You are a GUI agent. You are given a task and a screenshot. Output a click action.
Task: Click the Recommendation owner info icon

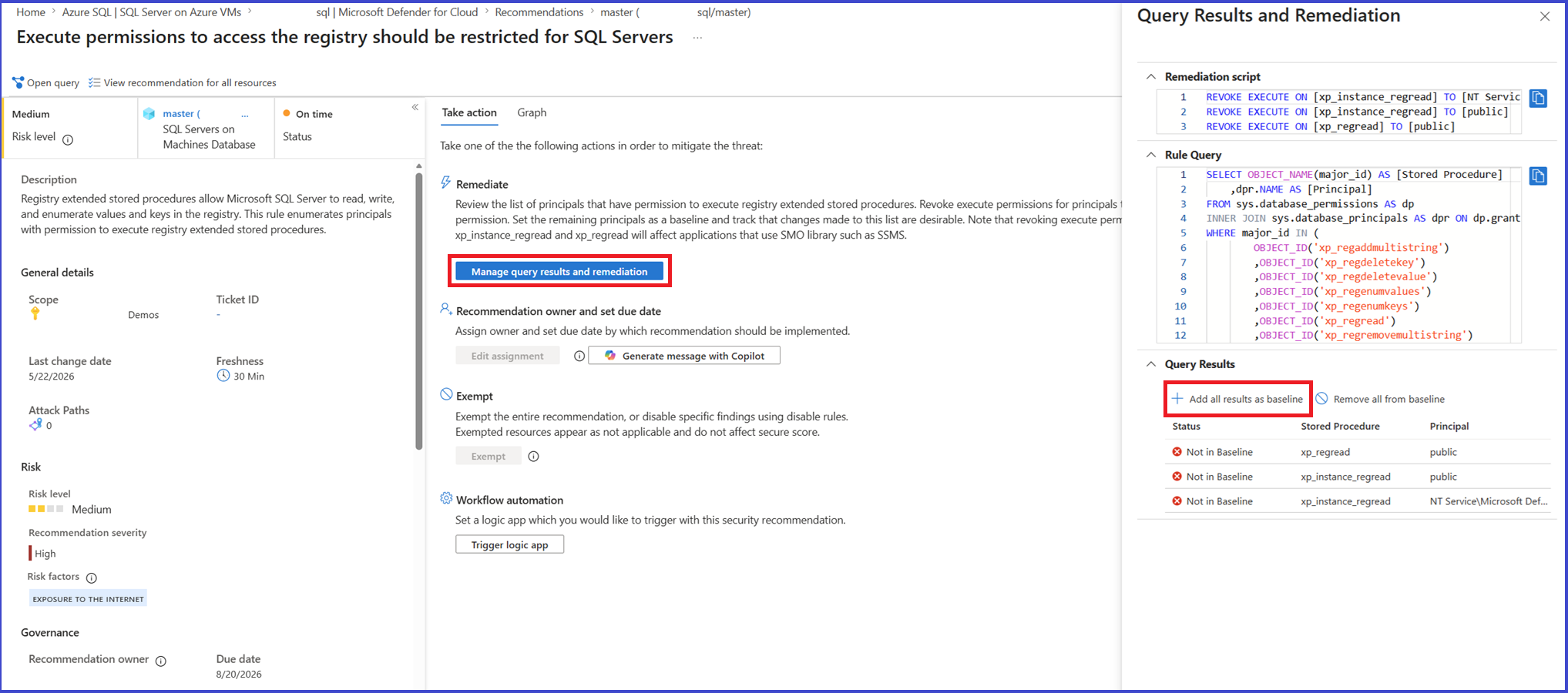coord(161,661)
